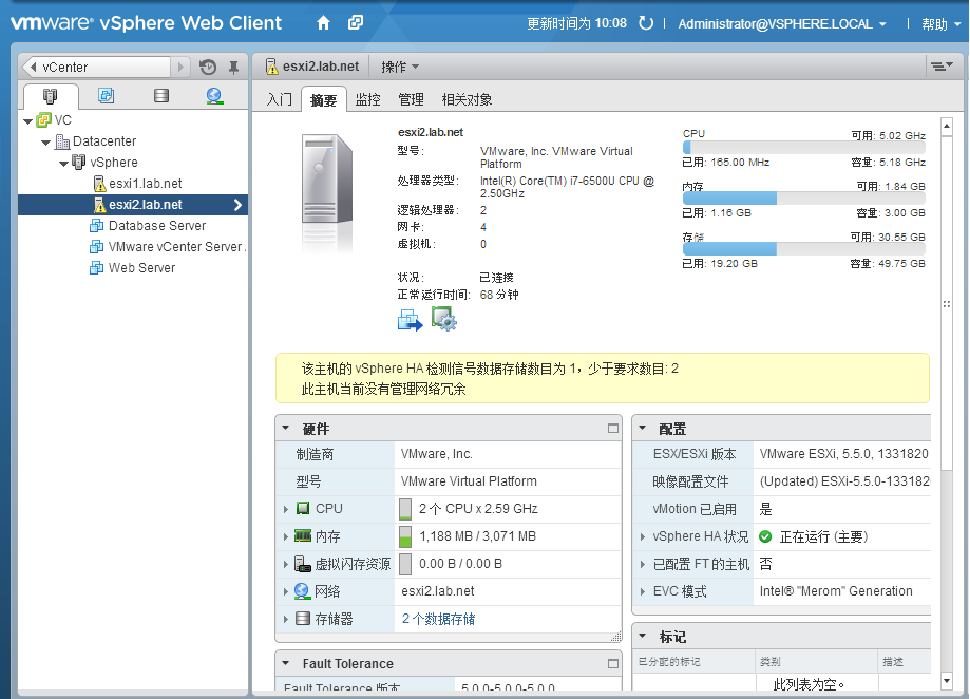
Task: Switch to VMs and Templates inventory tab icon
Action: point(106,95)
